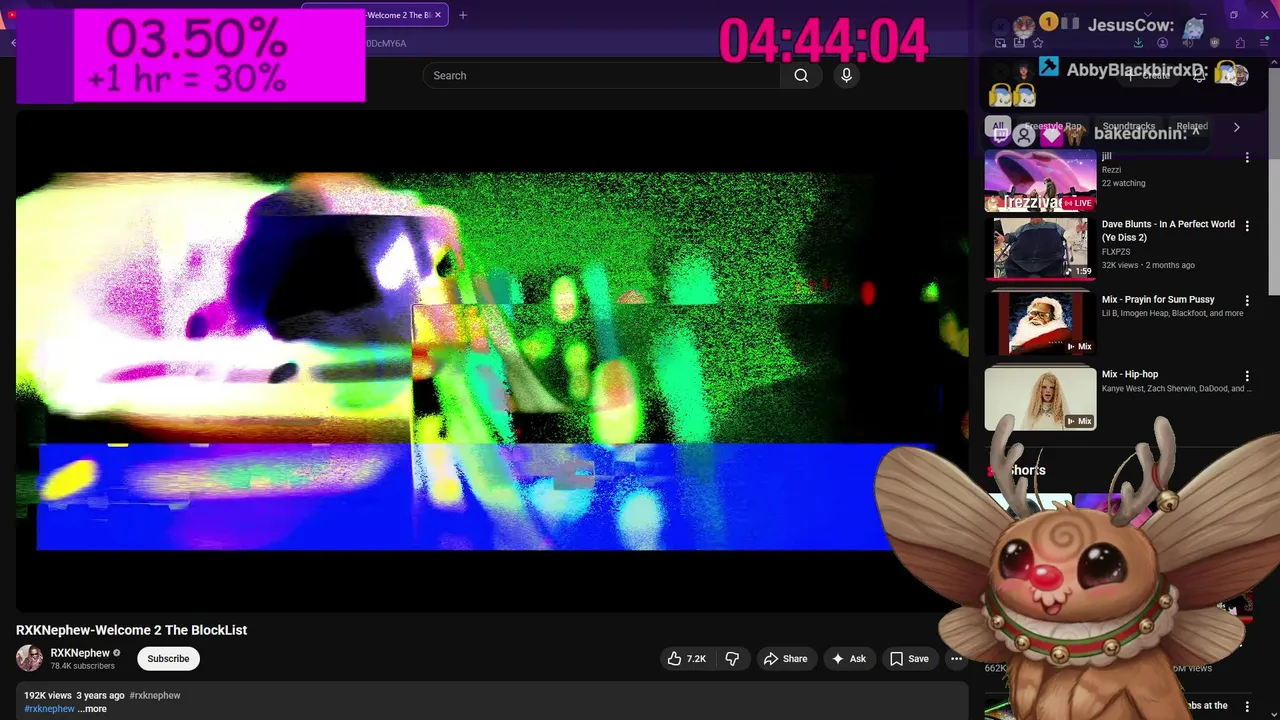Open RXKNephew channel avatar
This screenshot has height=720, width=1280.
click(29, 658)
